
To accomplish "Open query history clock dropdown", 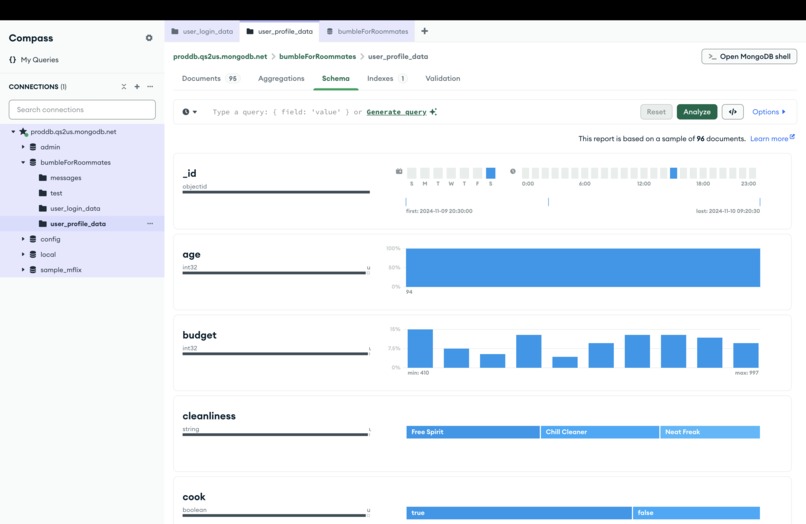I will click(189, 112).
